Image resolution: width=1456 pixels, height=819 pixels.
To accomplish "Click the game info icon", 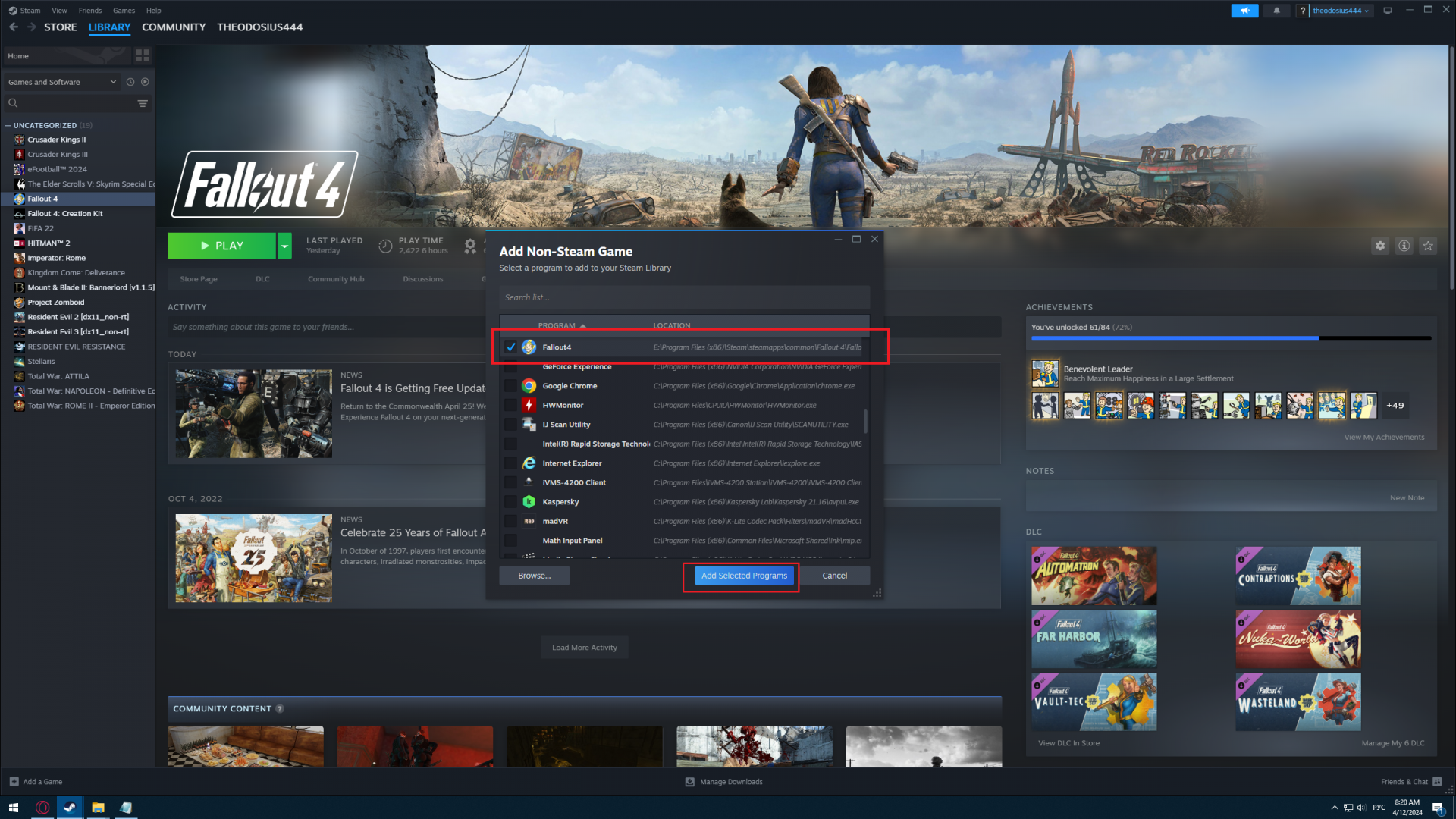I will coord(1404,246).
